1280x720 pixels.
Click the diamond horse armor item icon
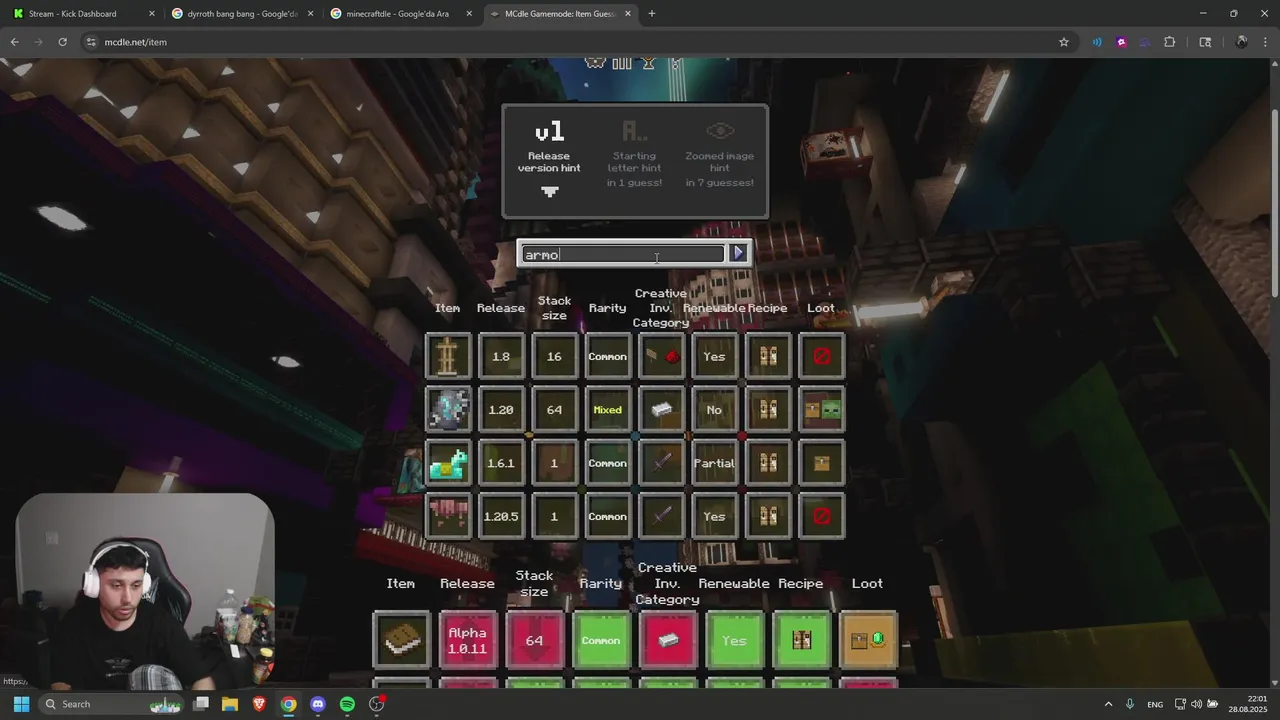(448, 463)
